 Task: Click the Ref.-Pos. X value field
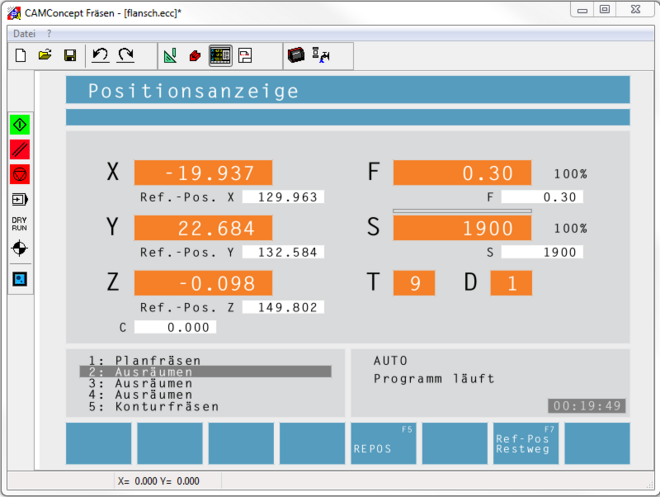click(x=283, y=197)
